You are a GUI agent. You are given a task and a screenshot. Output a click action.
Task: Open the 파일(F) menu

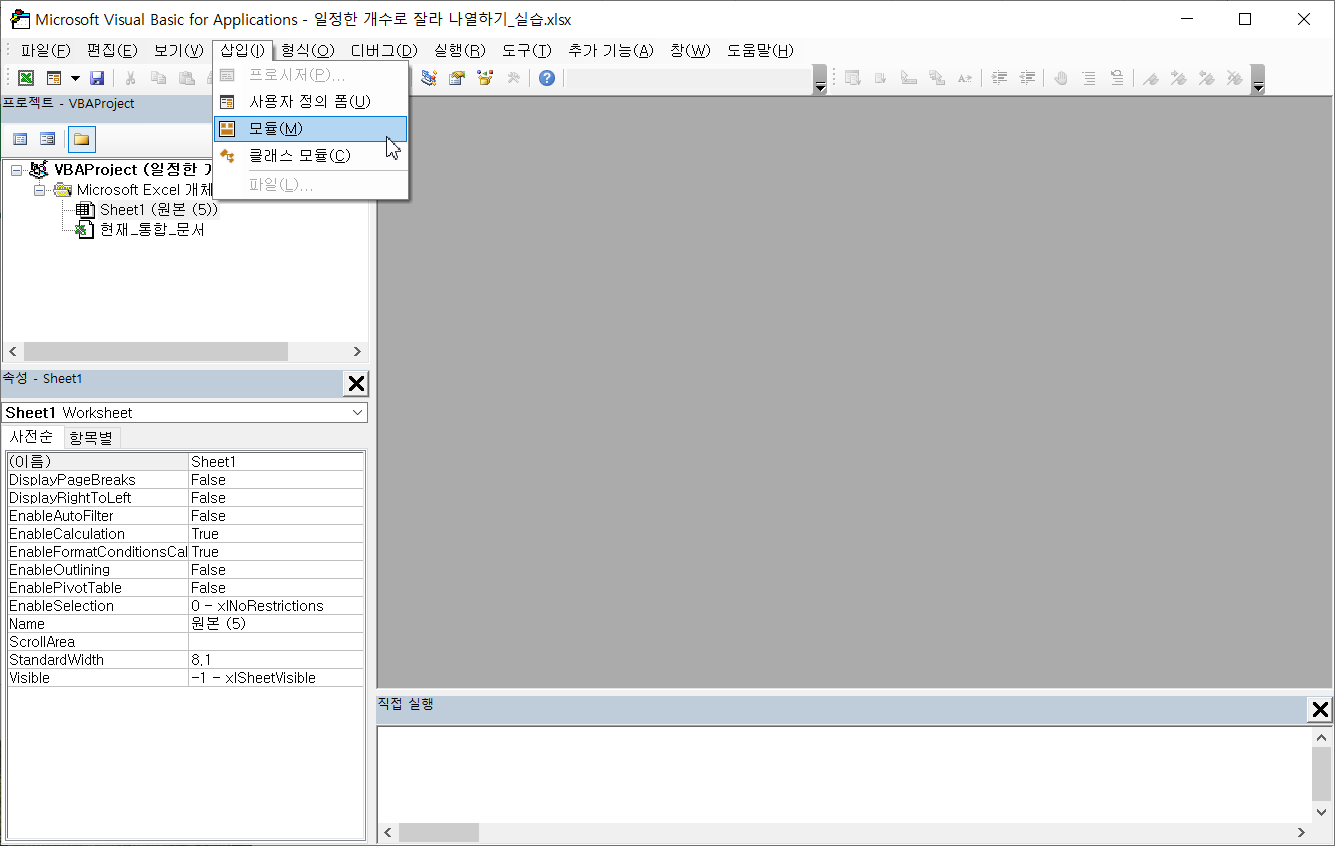point(46,50)
